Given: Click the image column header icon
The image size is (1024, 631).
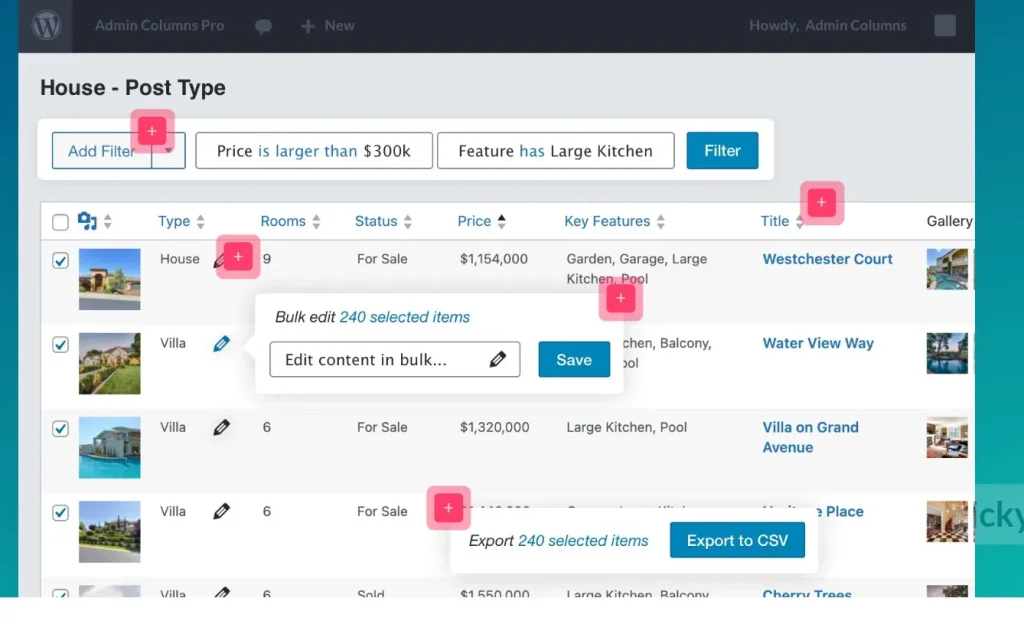Looking at the screenshot, I should 87,222.
